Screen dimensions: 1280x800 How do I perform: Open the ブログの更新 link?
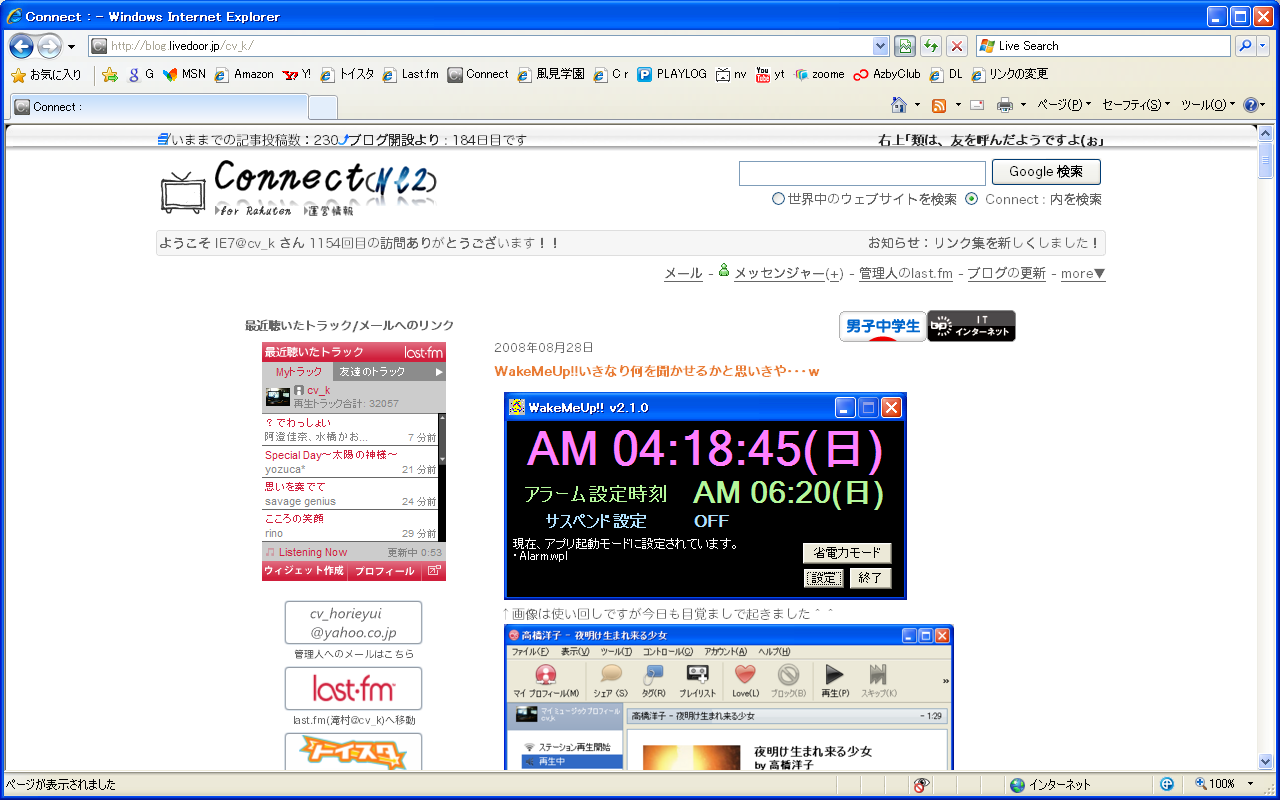(1006, 274)
